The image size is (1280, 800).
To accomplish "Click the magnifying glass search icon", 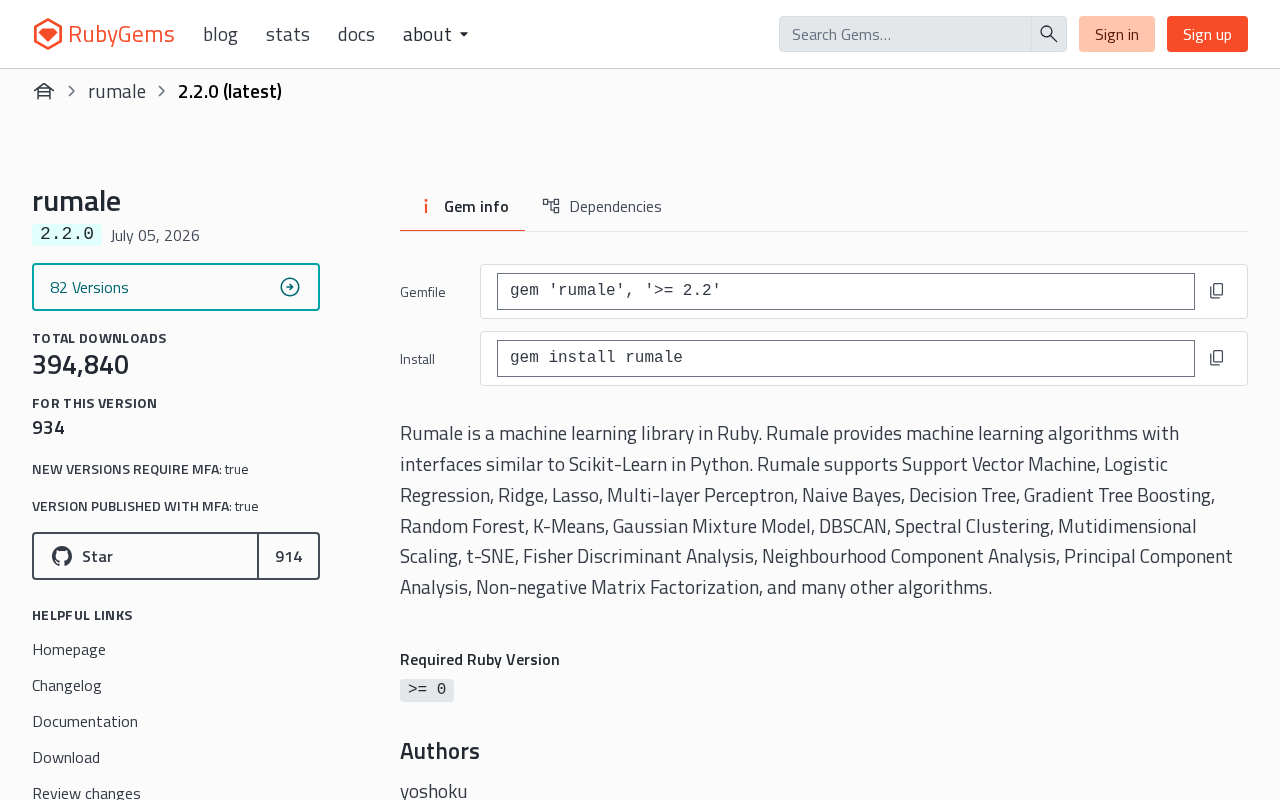I will [x=1049, y=34].
